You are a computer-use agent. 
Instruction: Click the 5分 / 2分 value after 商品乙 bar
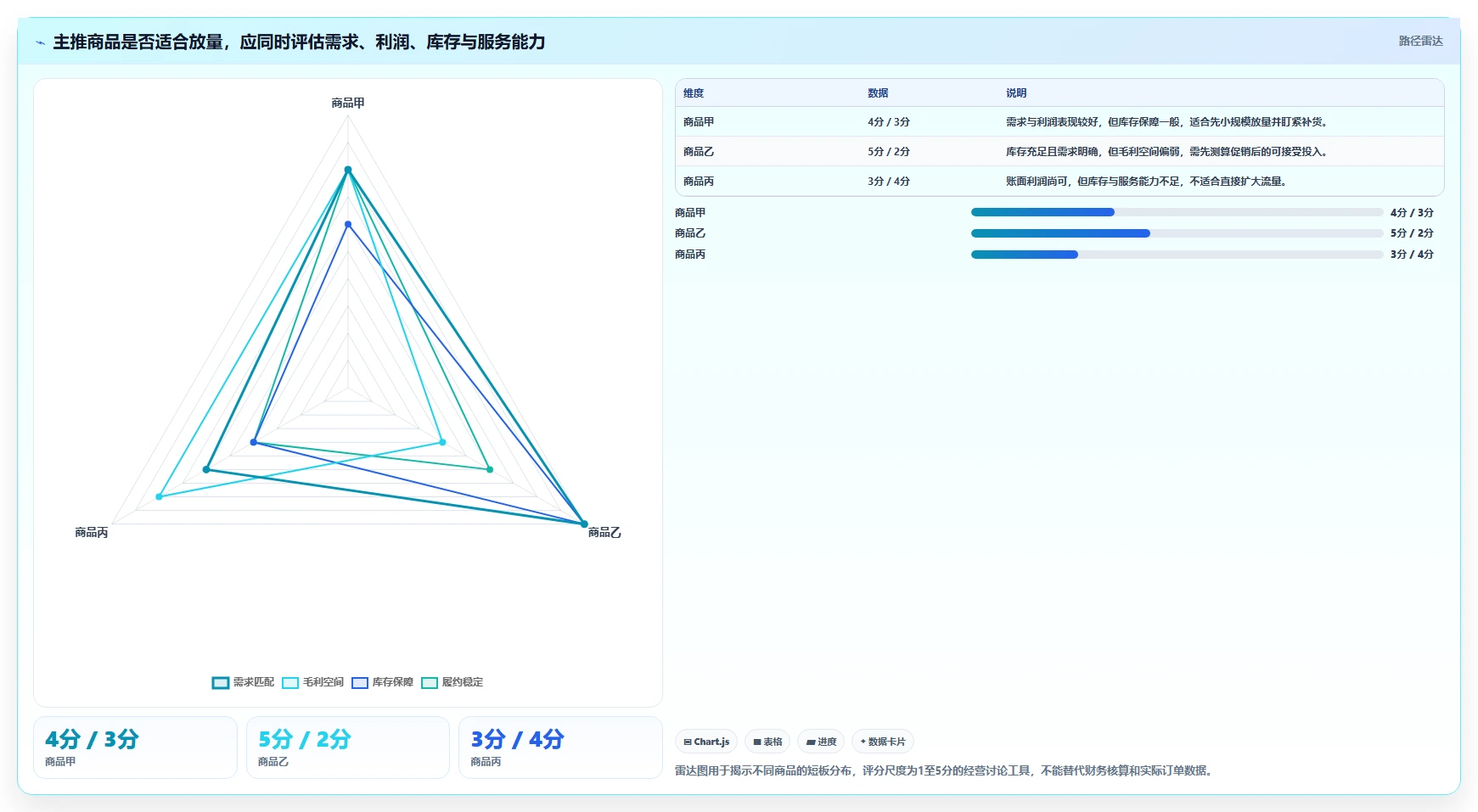1412,233
